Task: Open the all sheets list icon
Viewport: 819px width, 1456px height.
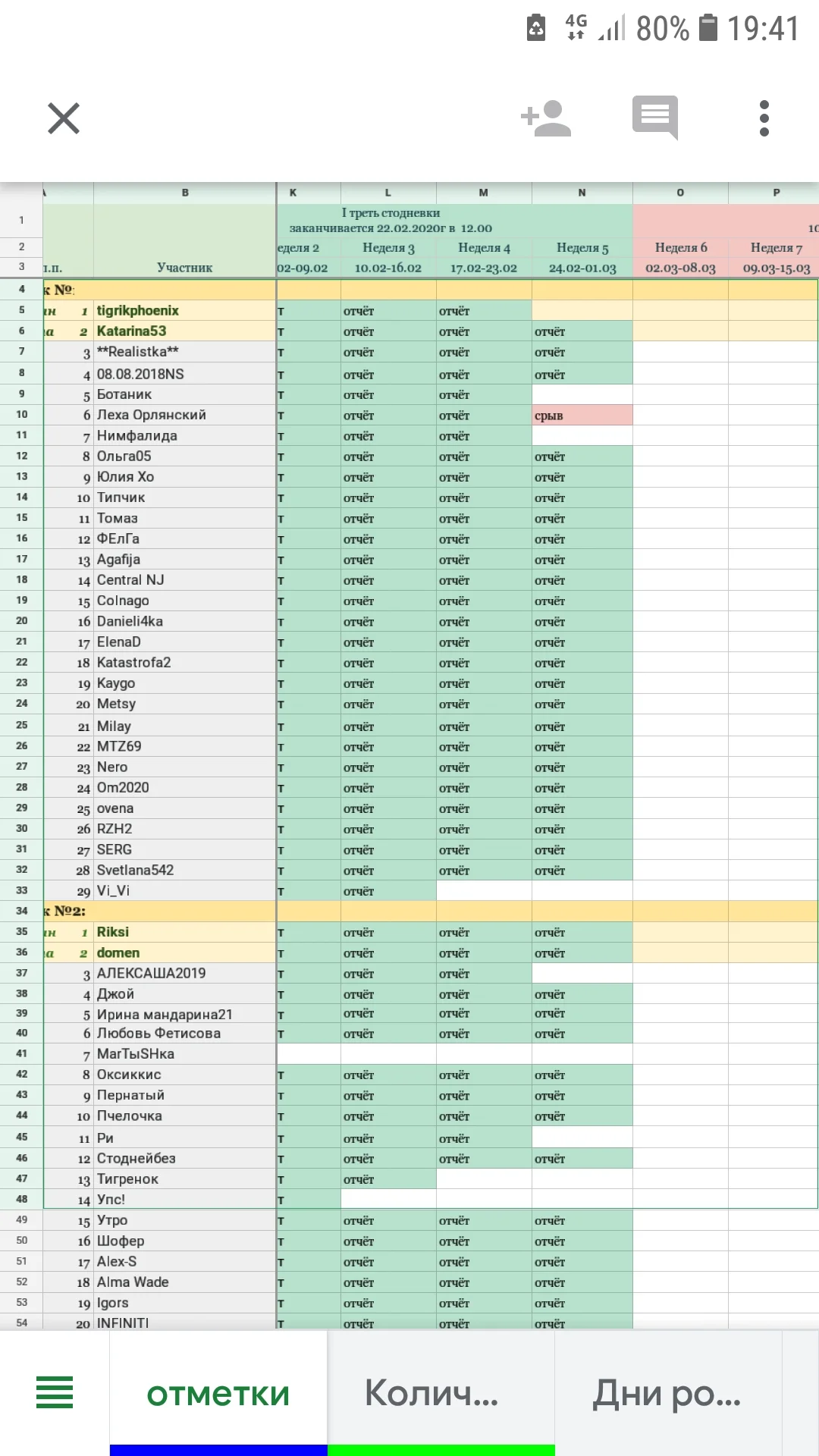Action: pos(55,1392)
